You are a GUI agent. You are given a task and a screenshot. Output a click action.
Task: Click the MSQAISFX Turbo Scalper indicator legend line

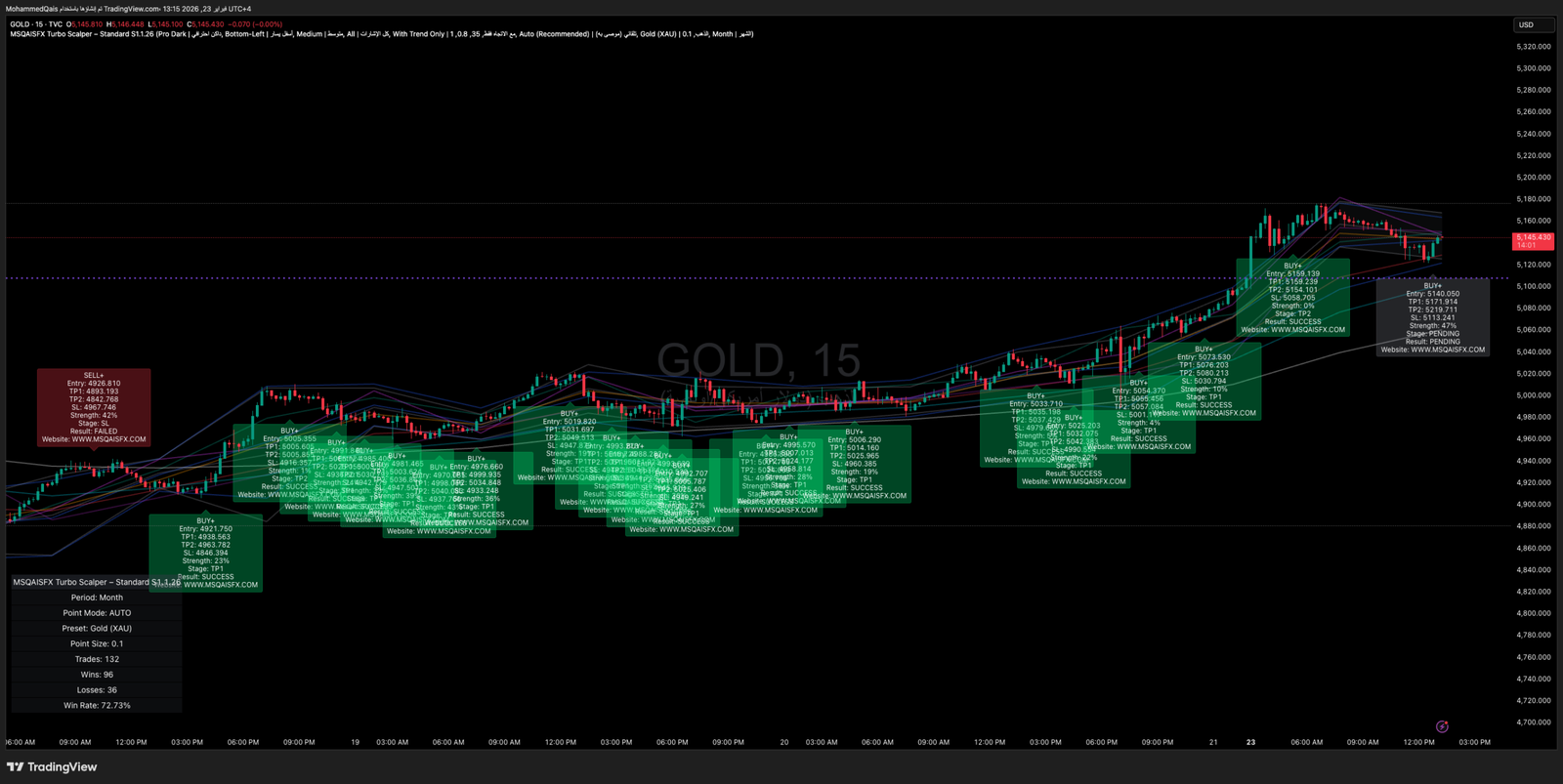(381, 34)
